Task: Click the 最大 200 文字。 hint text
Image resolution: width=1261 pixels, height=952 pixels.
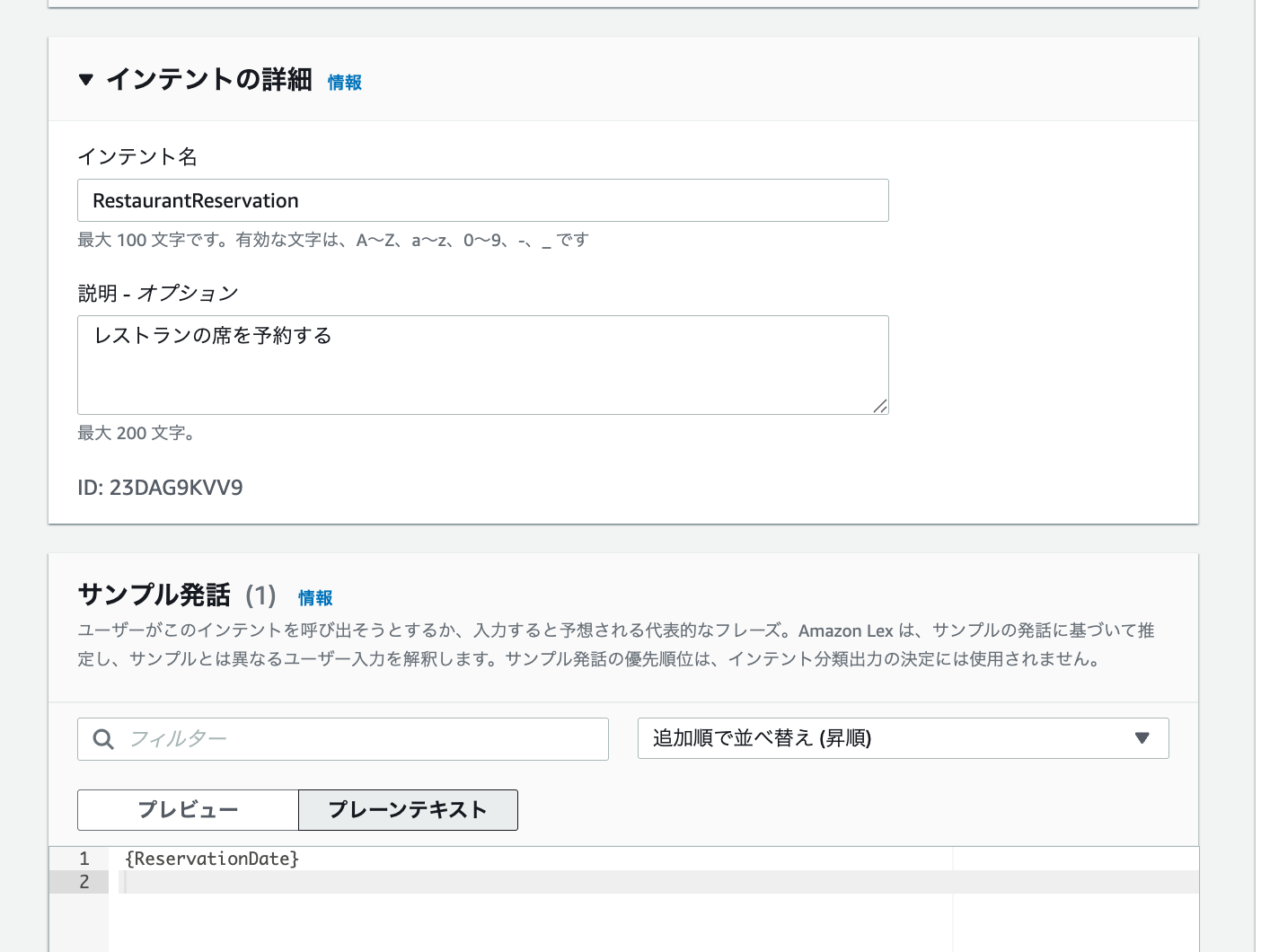Action: coord(137,433)
